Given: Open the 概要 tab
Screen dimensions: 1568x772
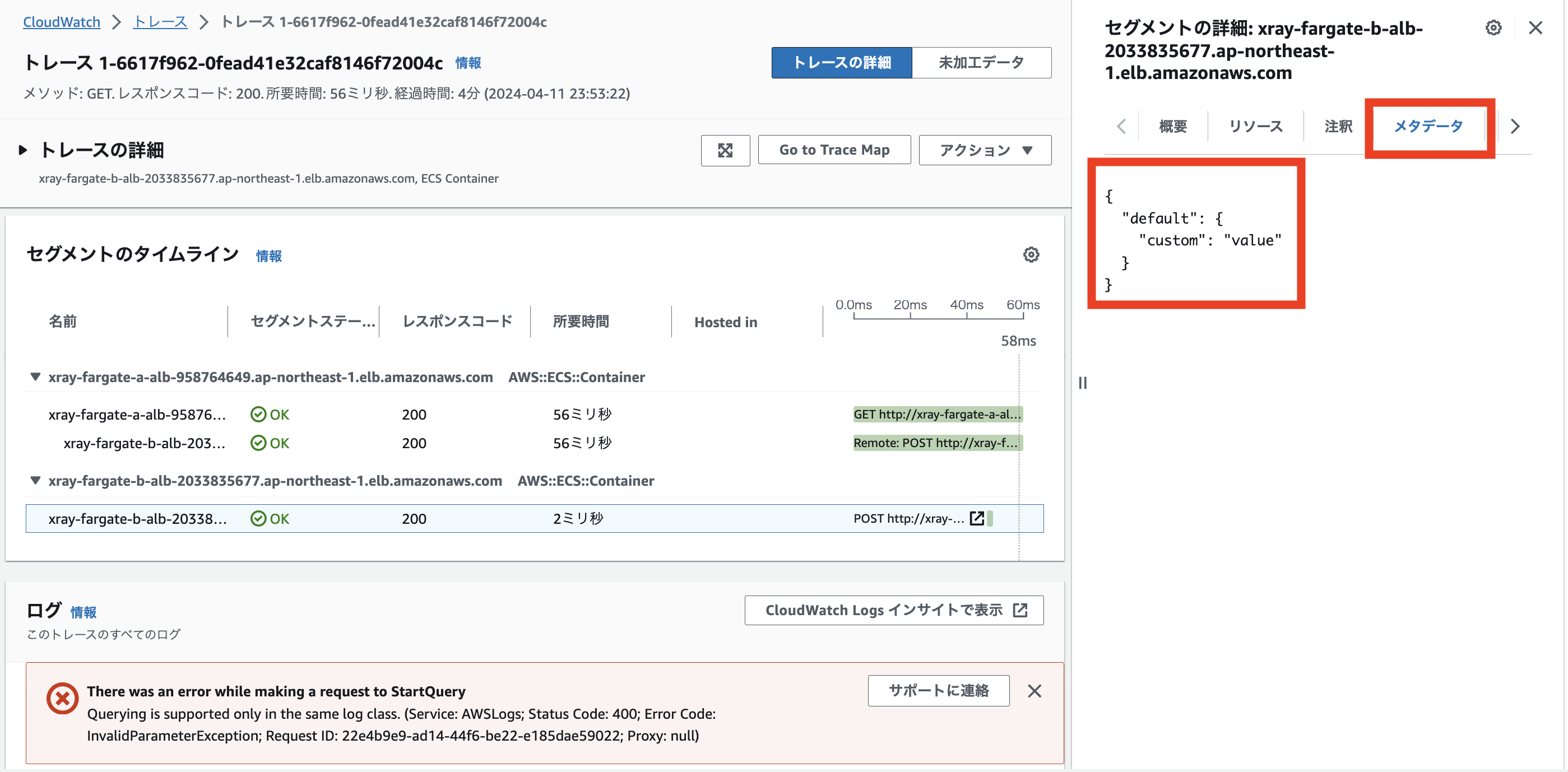Looking at the screenshot, I should 1172,126.
